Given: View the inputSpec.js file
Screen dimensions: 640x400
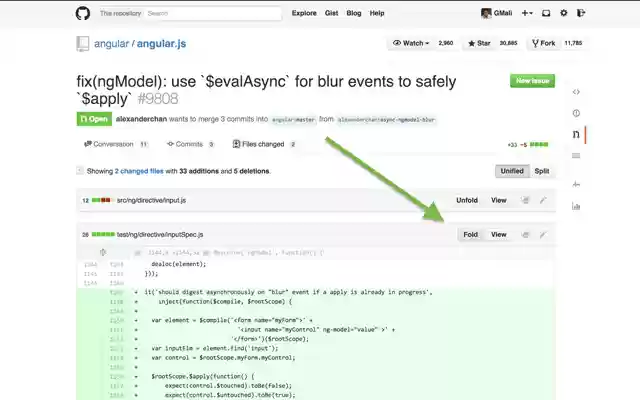Looking at the screenshot, I should (x=498, y=234).
